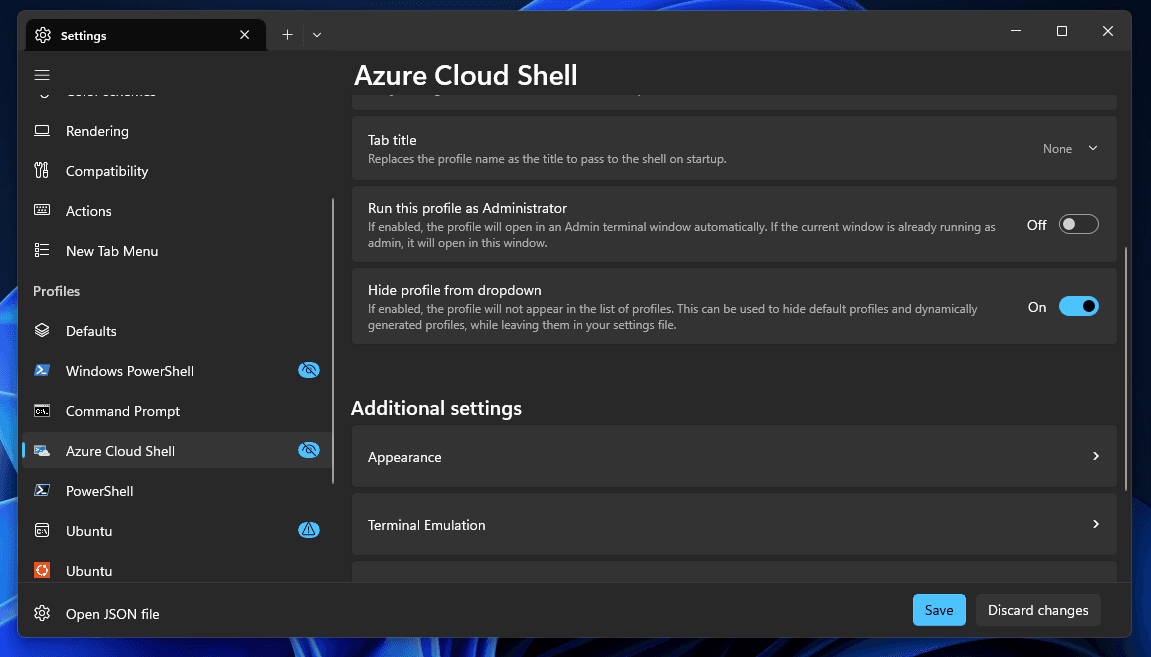1151x657 pixels.
Task: Select the Windows PowerShell profile
Action: [176, 371]
